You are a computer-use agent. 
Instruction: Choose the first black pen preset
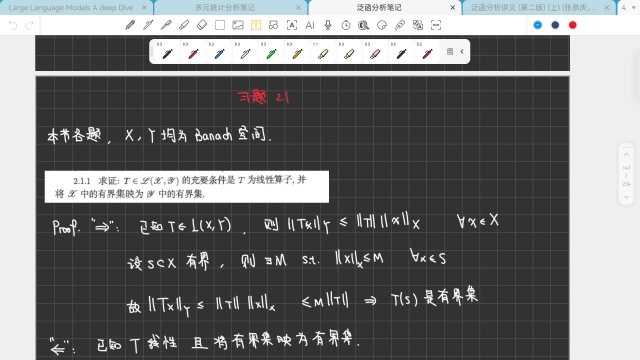(x=167, y=52)
